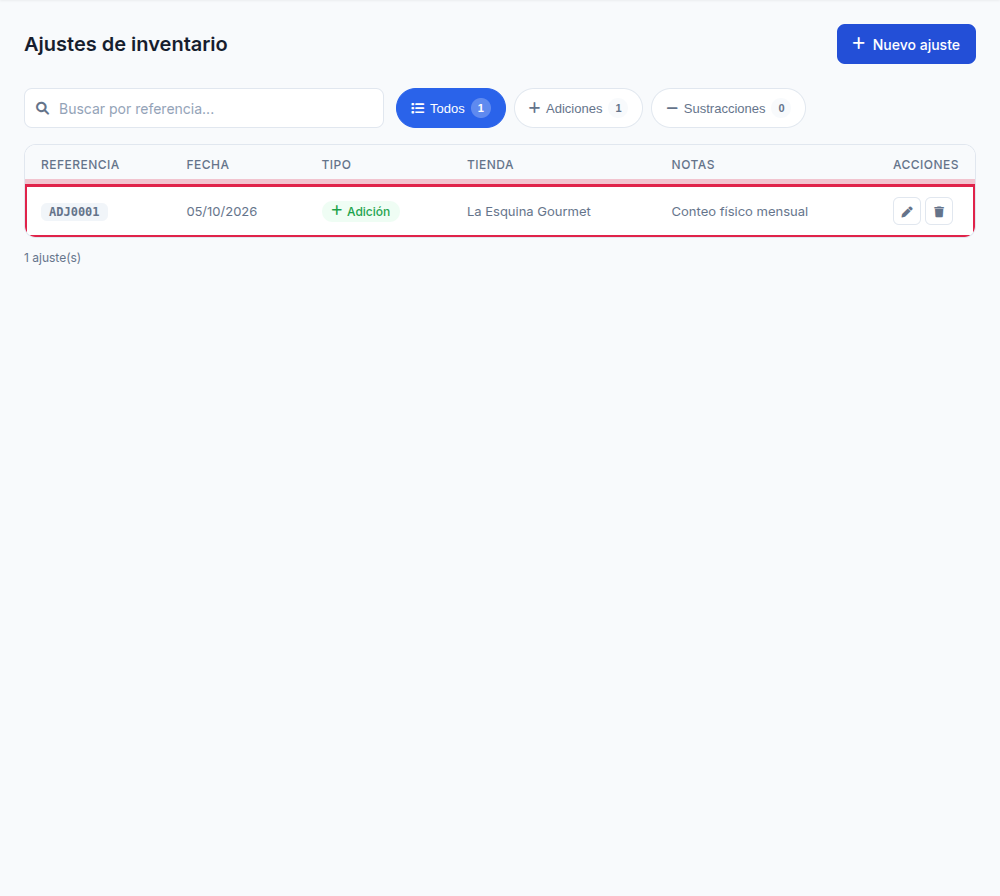Filter by Adiciones
The width and height of the screenshot is (1000, 896).
[578, 108]
